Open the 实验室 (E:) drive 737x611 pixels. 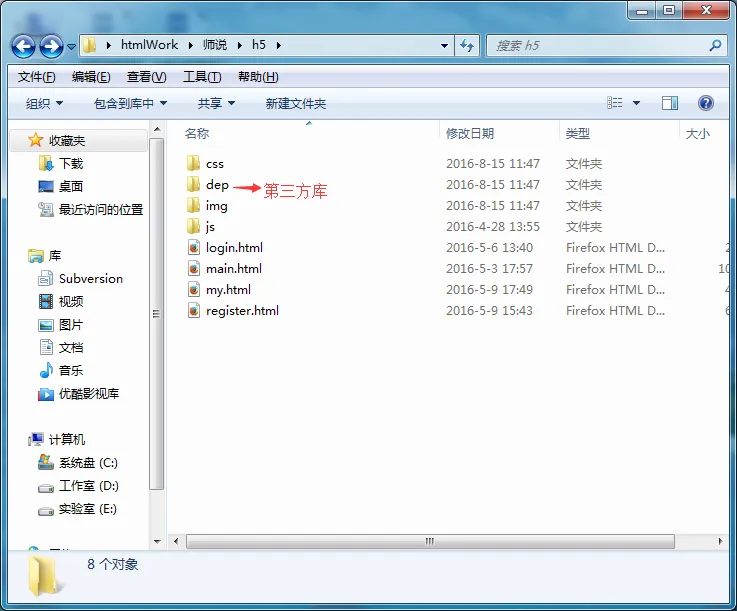tap(88, 509)
